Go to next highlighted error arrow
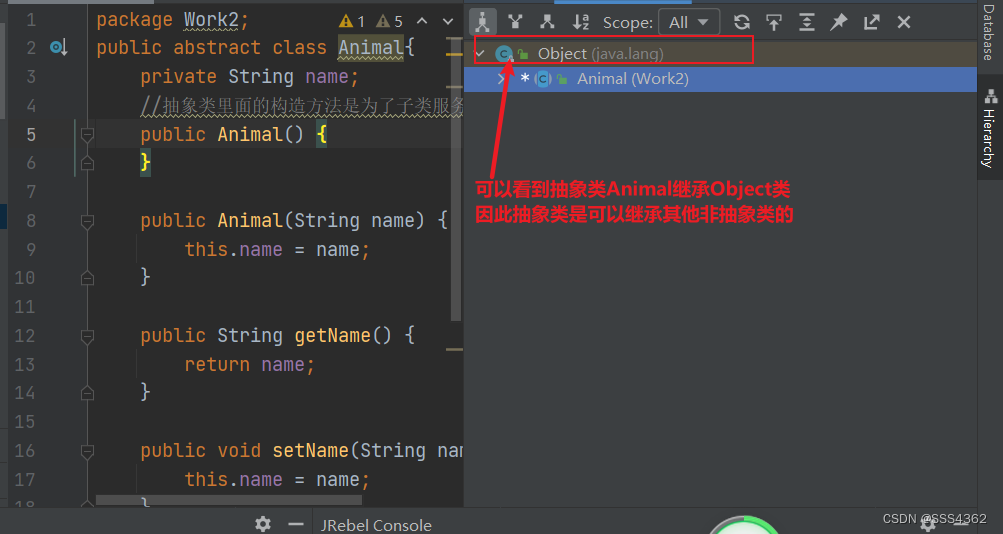The image size is (1003, 534). pyautogui.click(x=448, y=22)
